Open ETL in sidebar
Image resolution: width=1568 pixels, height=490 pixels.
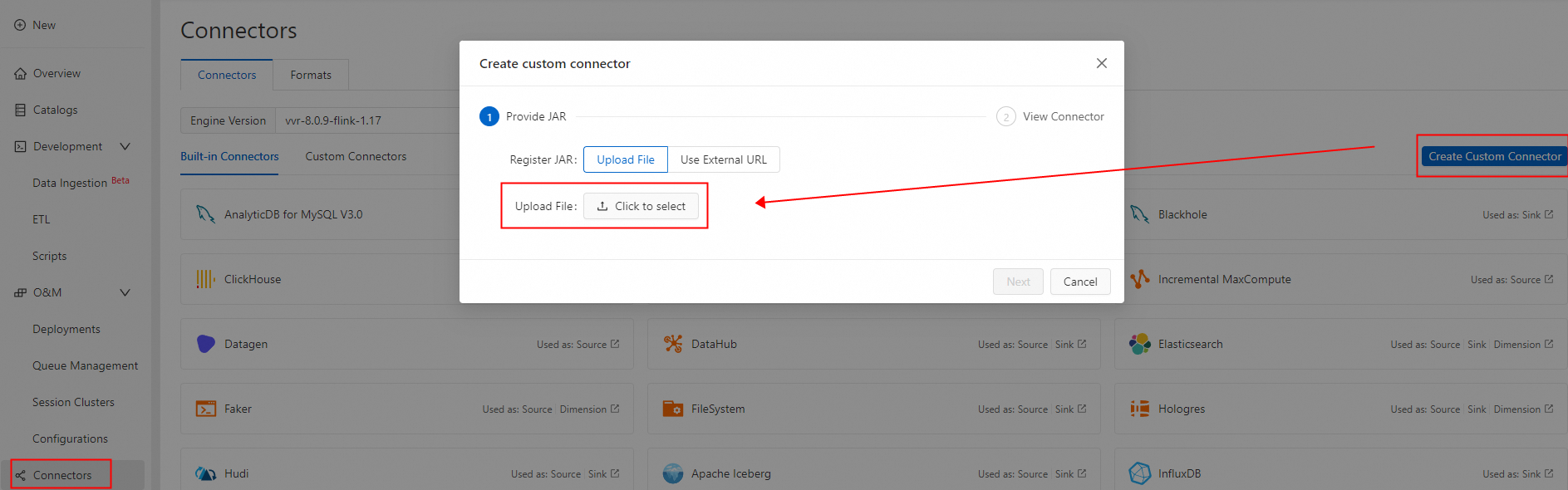coord(42,219)
